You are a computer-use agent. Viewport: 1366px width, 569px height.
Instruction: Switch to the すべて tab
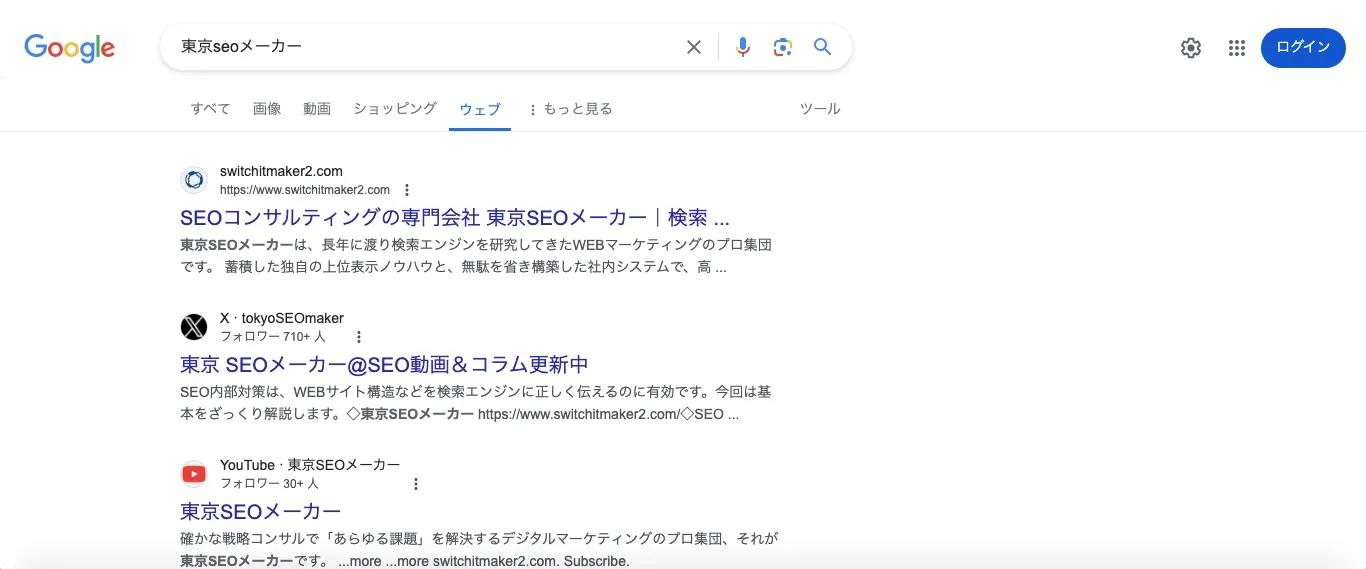[210, 108]
